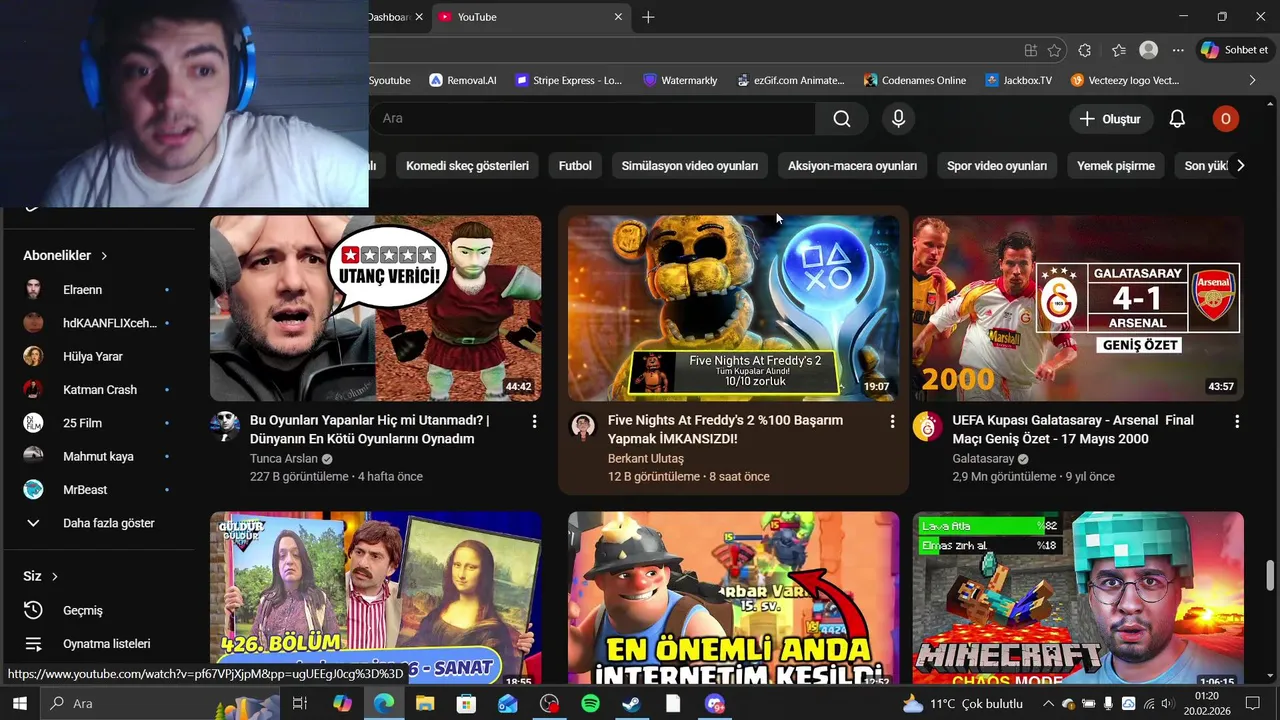Open Windows Start menu
Image resolution: width=1280 pixels, height=720 pixels.
click(x=19, y=704)
